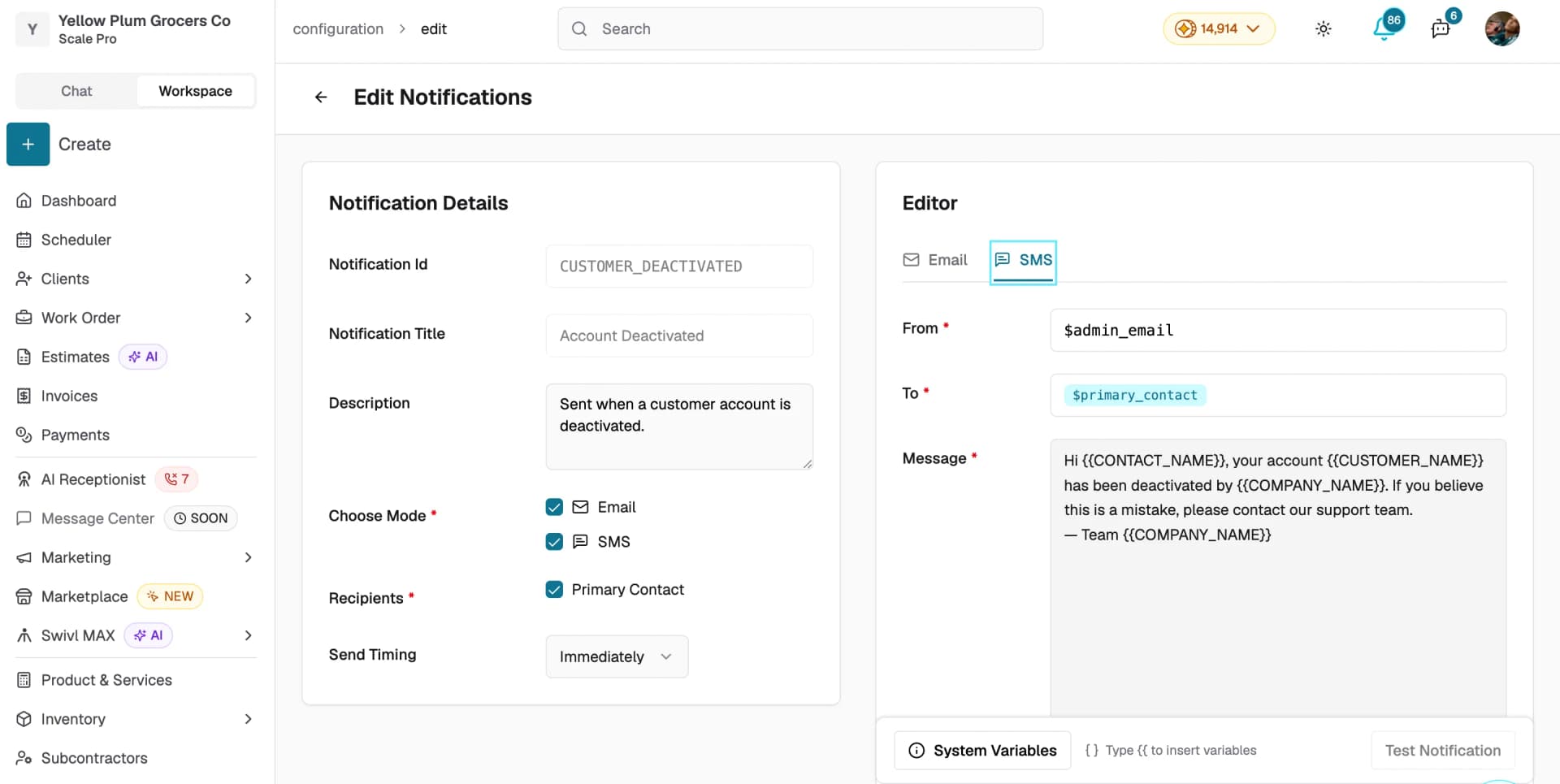This screenshot has height=784, width=1560.
Task: Expand the Swivl MAX submenu chevron
Action: coord(248,635)
